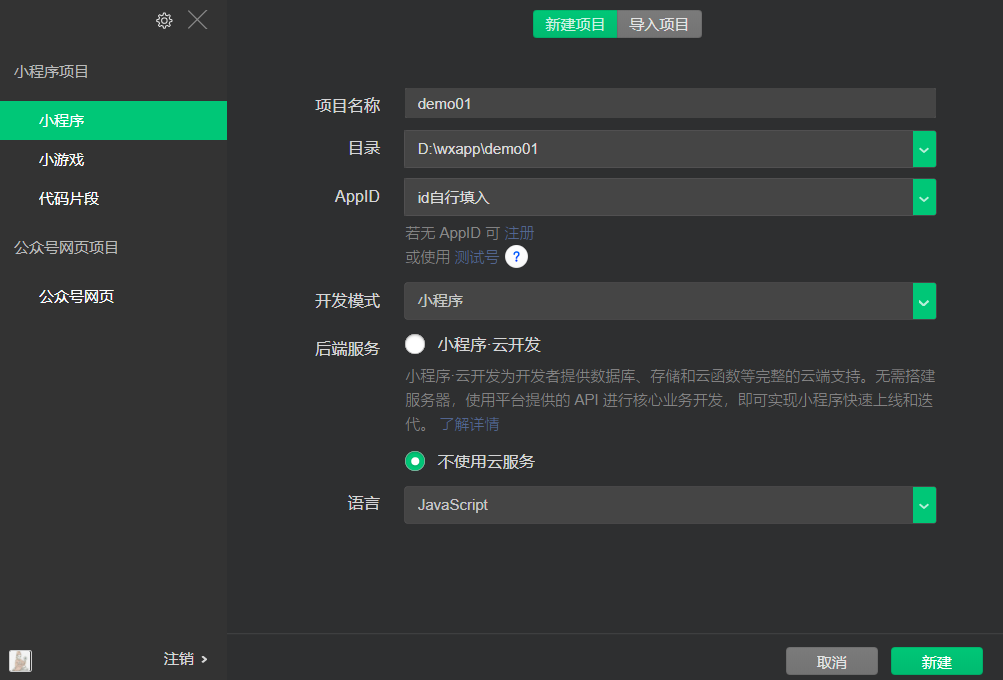Click the 公众号网页项目 section heading
1003x680 pixels.
66,248
